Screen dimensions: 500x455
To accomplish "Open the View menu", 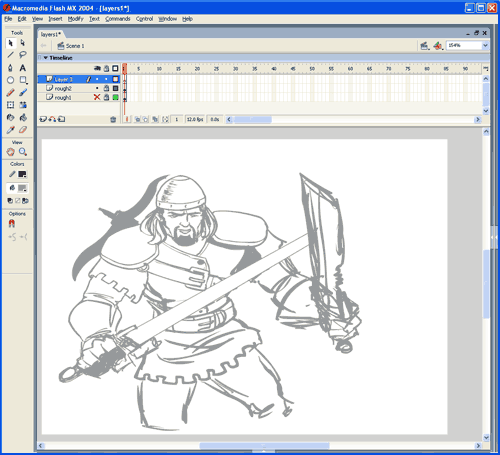I will tap(37, 19).
